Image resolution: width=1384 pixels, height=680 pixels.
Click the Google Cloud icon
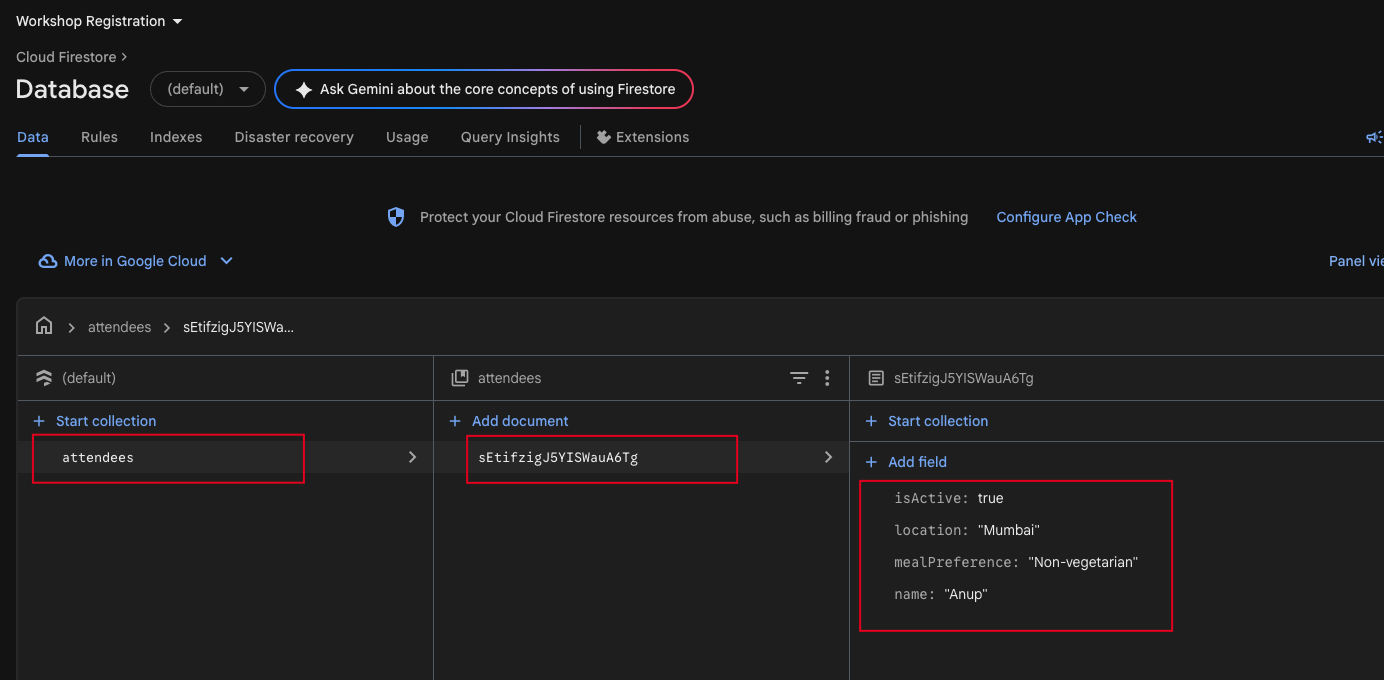pyautogui.click(x=47, y=261)
